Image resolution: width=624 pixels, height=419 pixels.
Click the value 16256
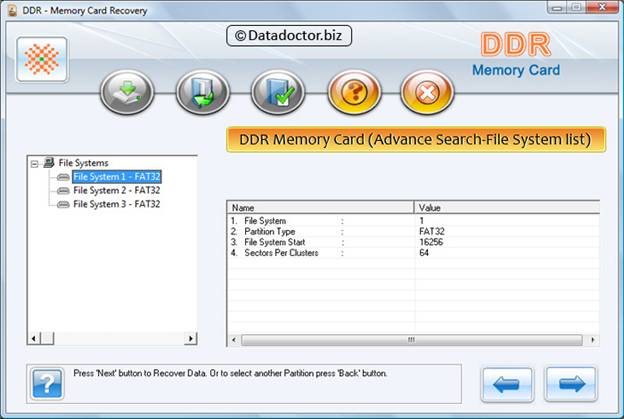(431, 242)
